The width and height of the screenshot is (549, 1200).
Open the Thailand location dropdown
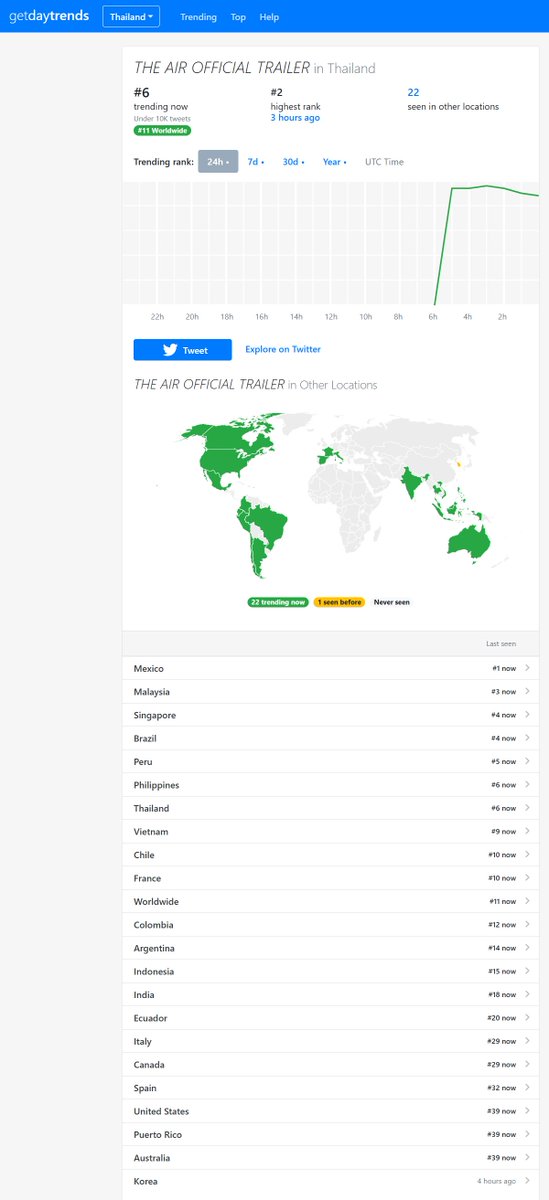(x=131, y=17)
